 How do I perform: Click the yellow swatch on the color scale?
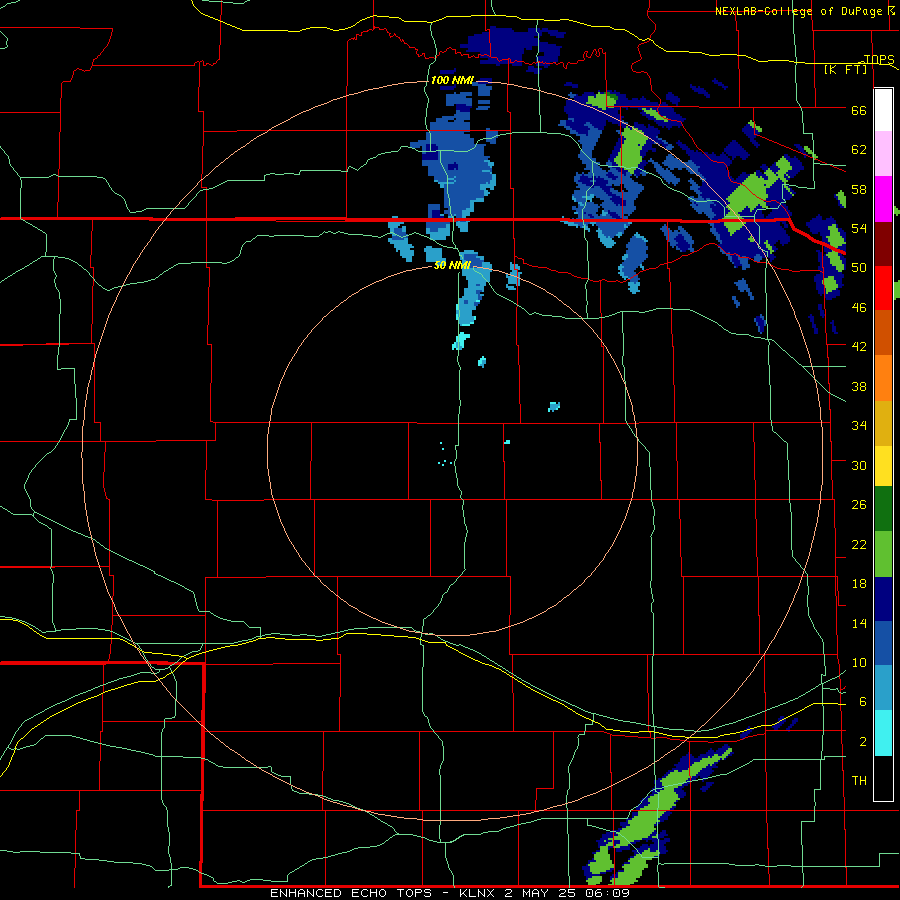(883, 465)
